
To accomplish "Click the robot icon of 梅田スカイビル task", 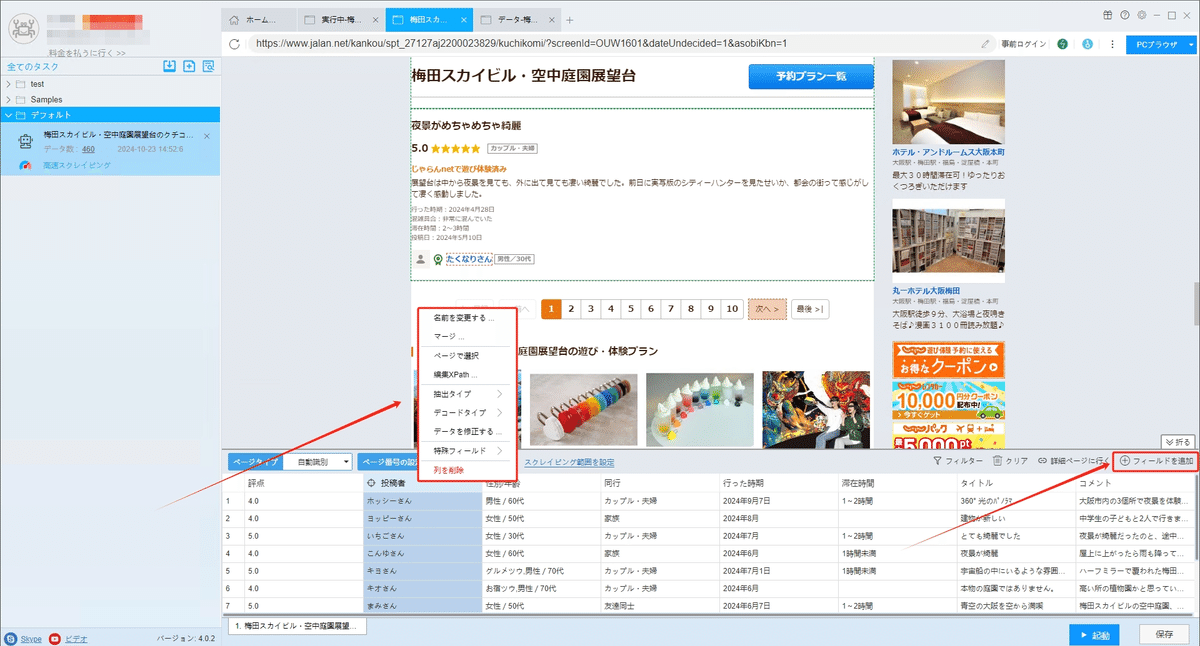I will (x=25, y=141).
